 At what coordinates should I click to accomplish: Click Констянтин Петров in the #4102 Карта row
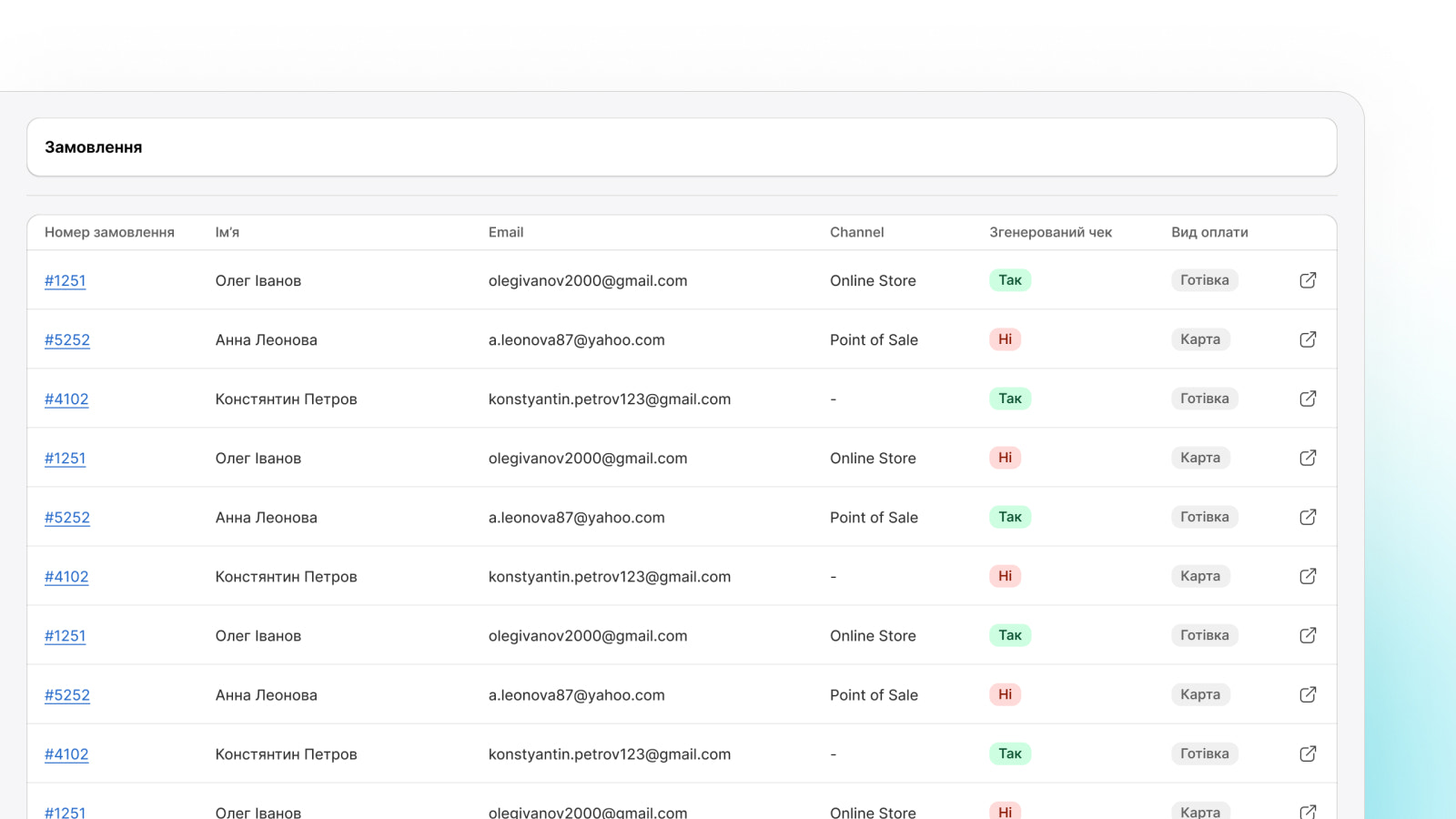pyautogui.click(x=286, y=576)
